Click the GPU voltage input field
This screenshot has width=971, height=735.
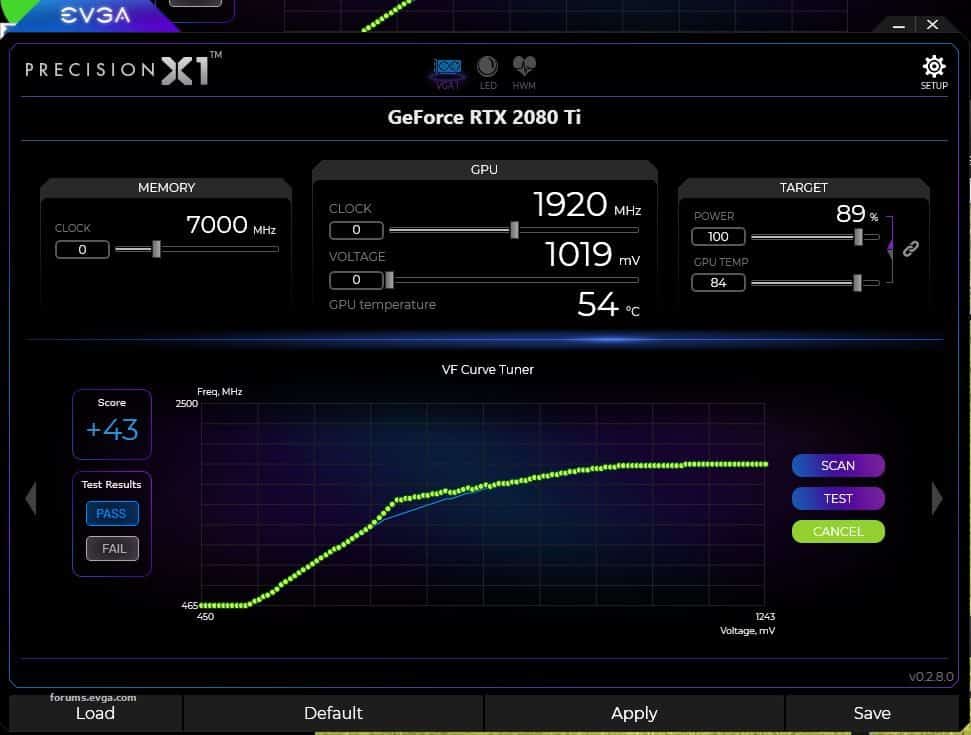pos(357,280)
